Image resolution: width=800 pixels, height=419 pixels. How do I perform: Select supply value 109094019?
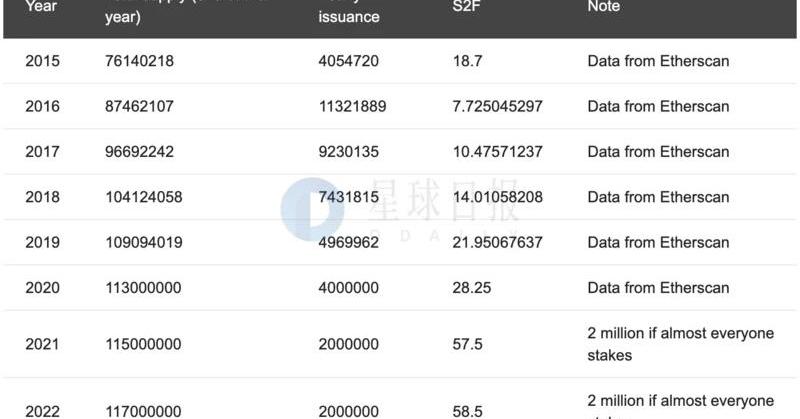(143, 243)
